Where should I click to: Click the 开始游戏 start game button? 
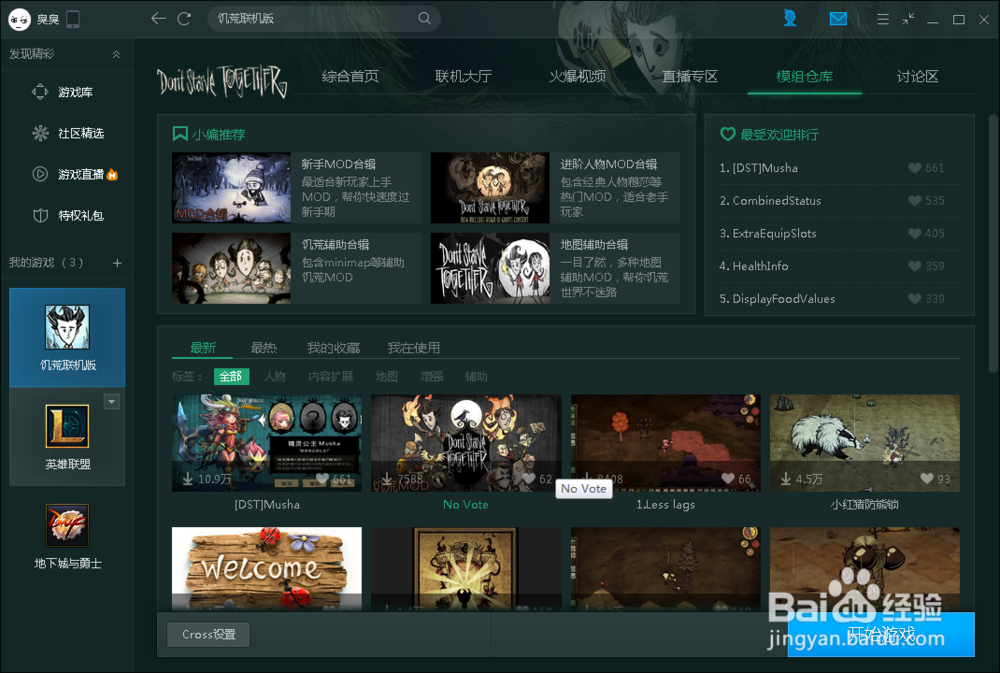pos(881,634)
